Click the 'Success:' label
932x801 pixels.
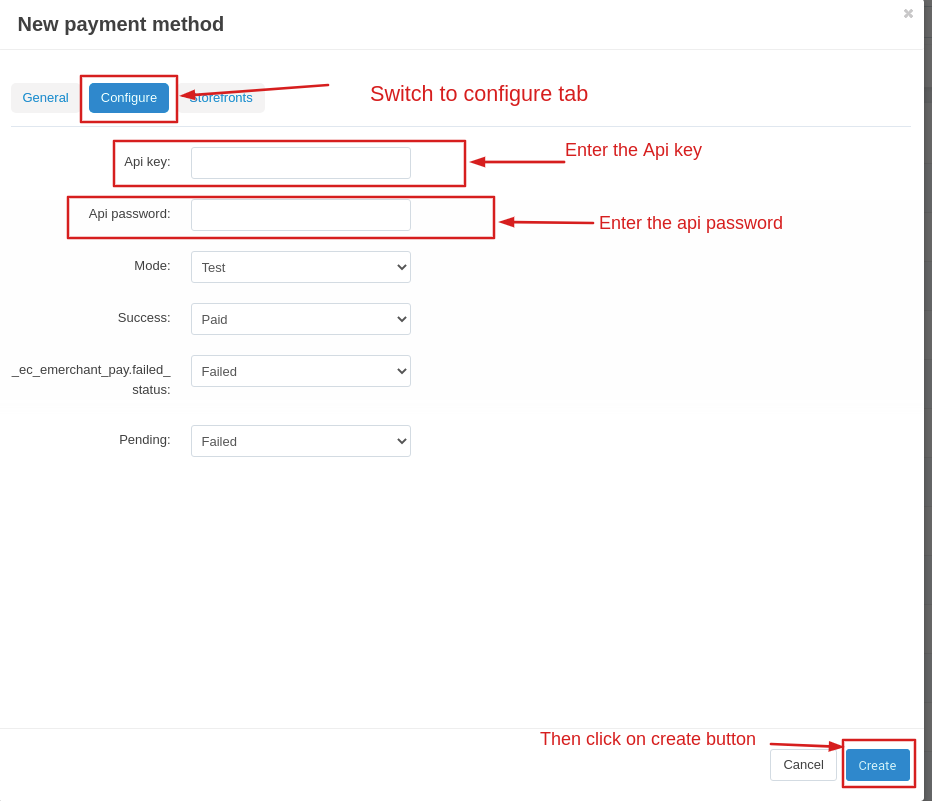click(144, 318)
